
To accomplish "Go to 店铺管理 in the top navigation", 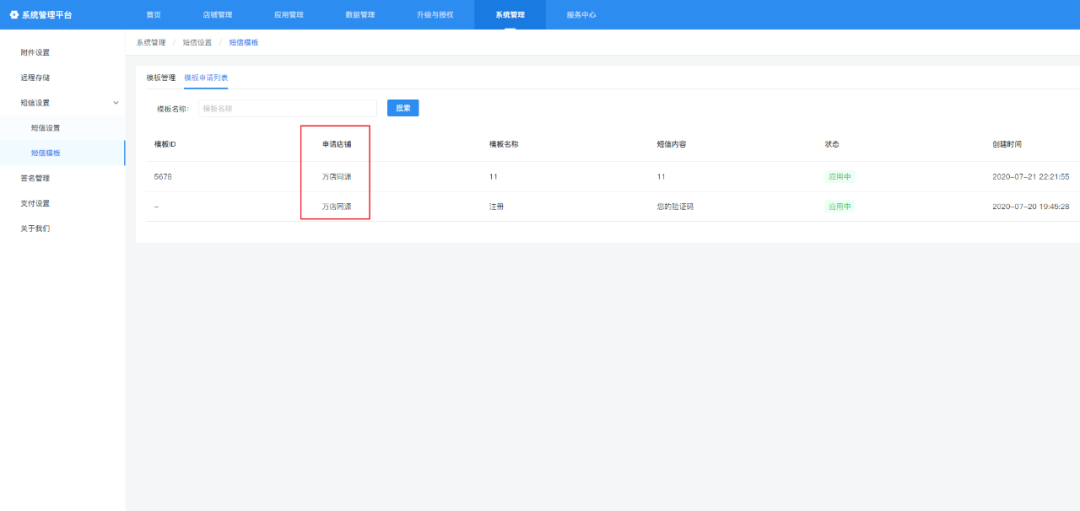I will coord(217,14).
